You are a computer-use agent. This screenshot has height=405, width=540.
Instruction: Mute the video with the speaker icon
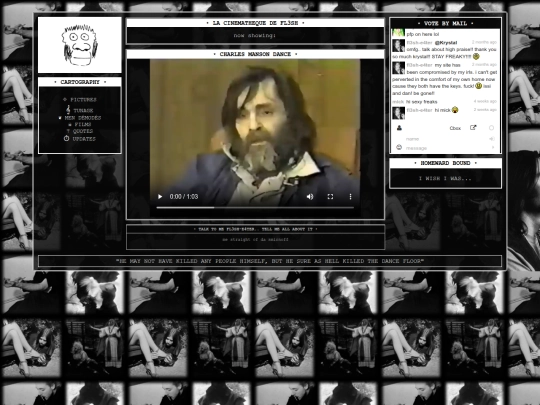(x=310, y=197)
